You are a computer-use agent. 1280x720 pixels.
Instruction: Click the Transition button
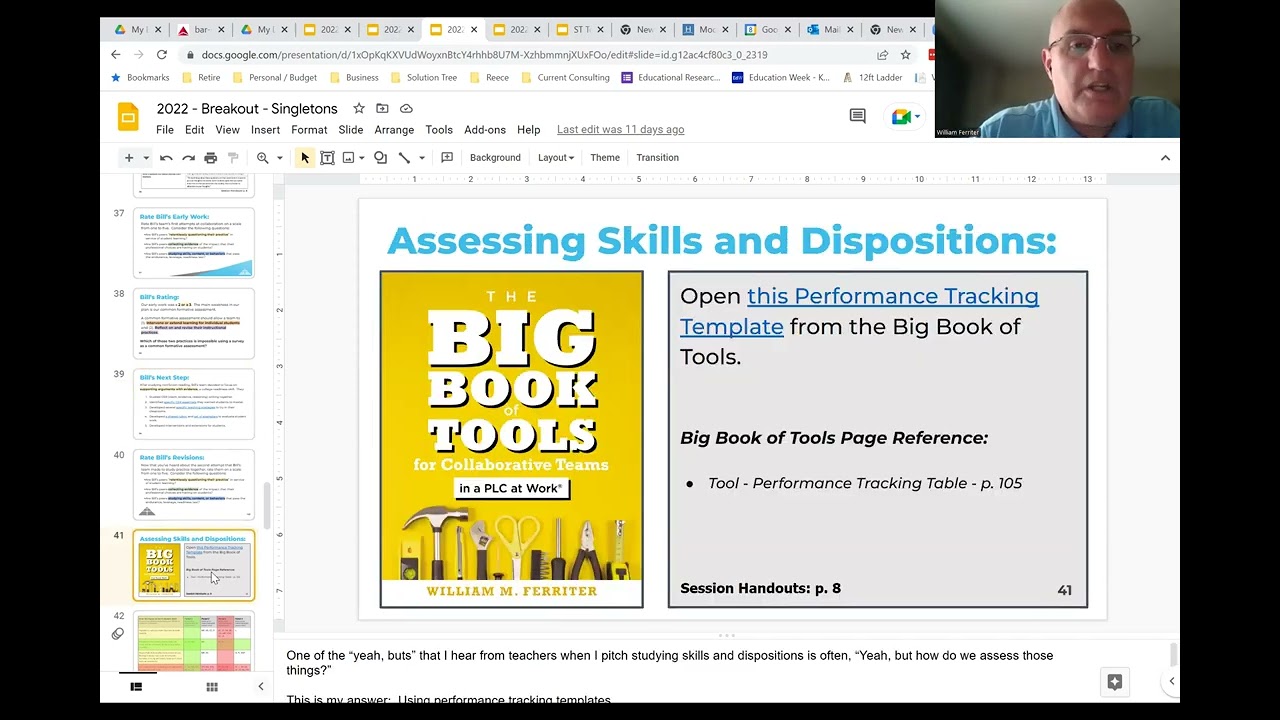point(657,158)
